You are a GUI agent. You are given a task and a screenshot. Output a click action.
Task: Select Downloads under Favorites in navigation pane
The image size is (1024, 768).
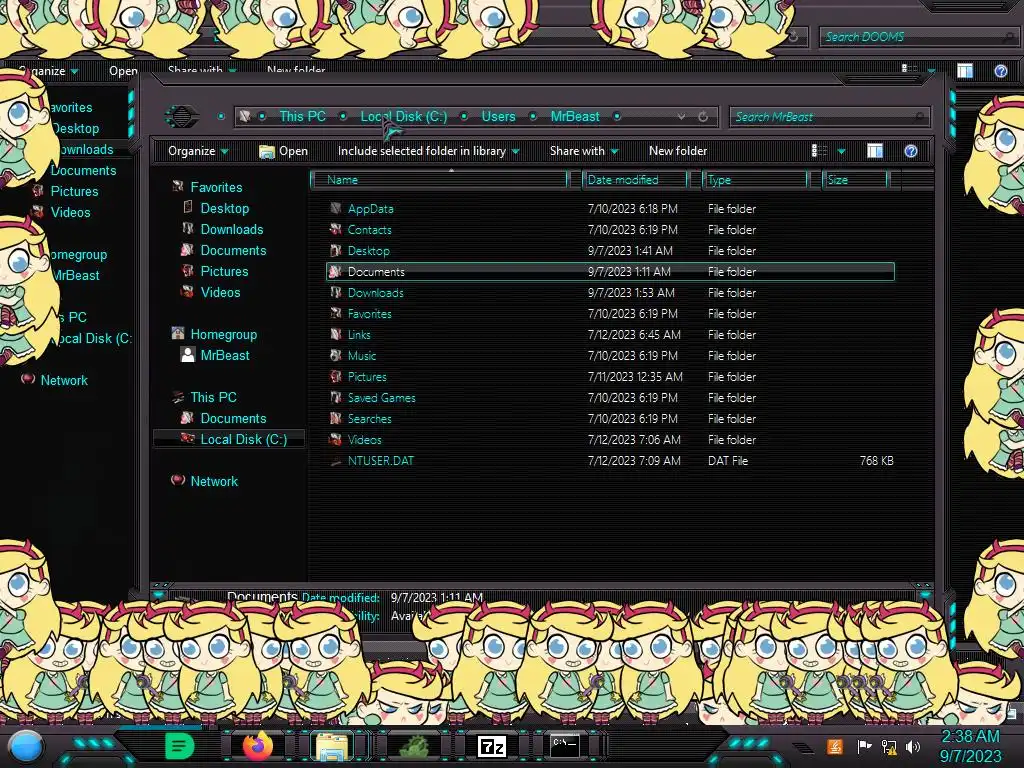[231, 229]
